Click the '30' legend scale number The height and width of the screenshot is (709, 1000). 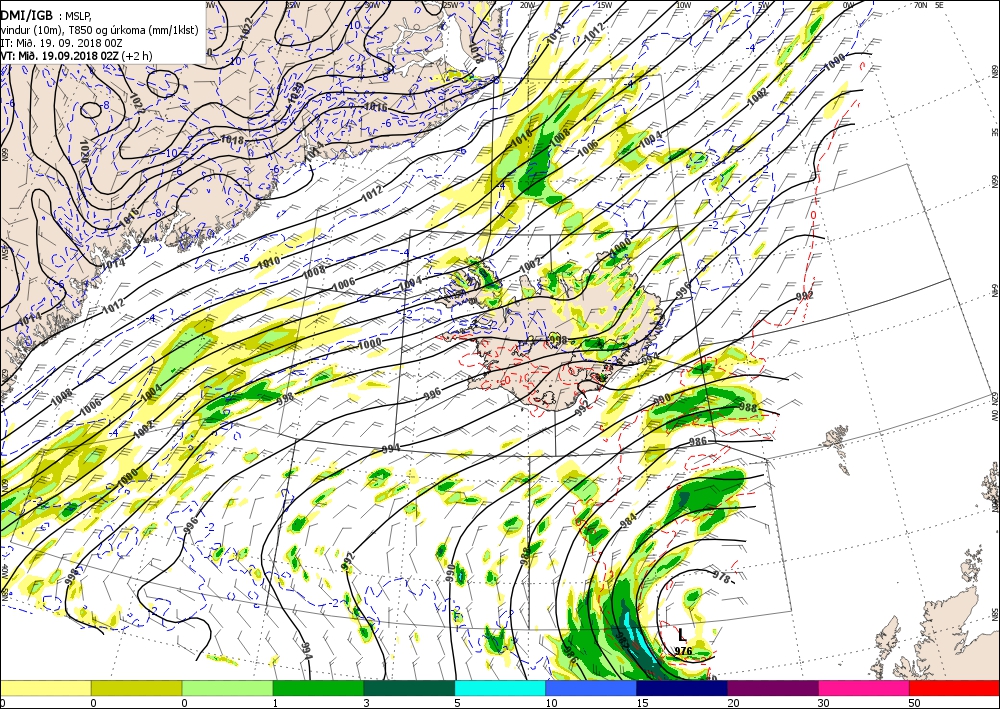pos(825,703)
